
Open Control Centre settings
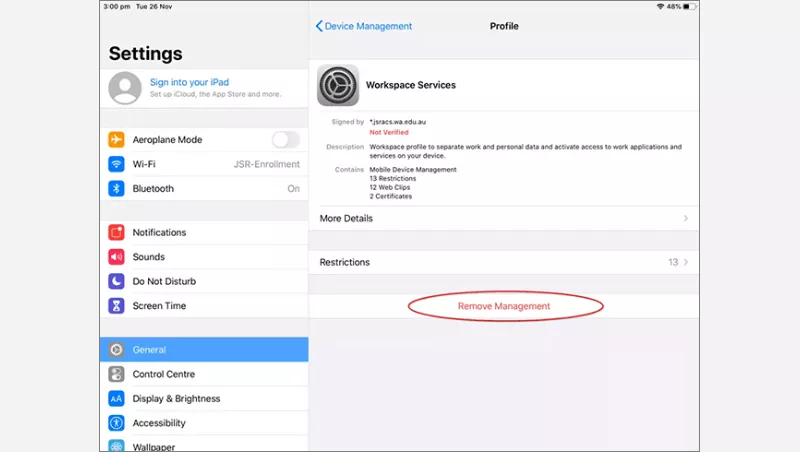point(204,374)
